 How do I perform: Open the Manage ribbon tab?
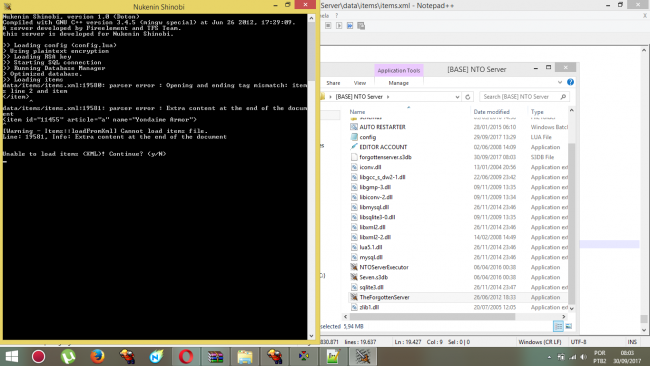point(399,83)
